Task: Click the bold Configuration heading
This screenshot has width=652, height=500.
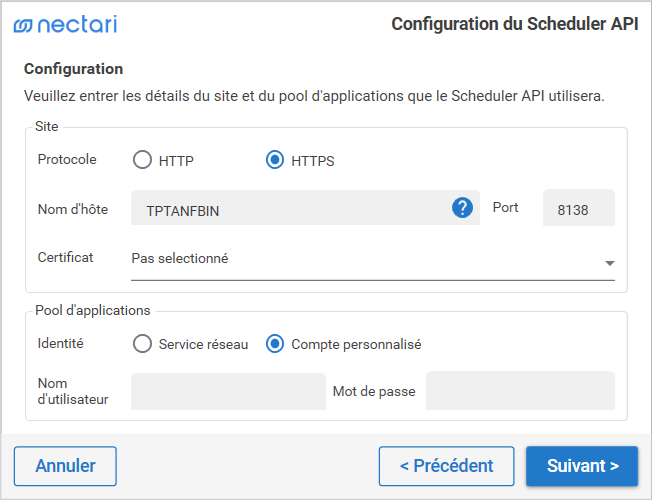Action: coord(74,69)
